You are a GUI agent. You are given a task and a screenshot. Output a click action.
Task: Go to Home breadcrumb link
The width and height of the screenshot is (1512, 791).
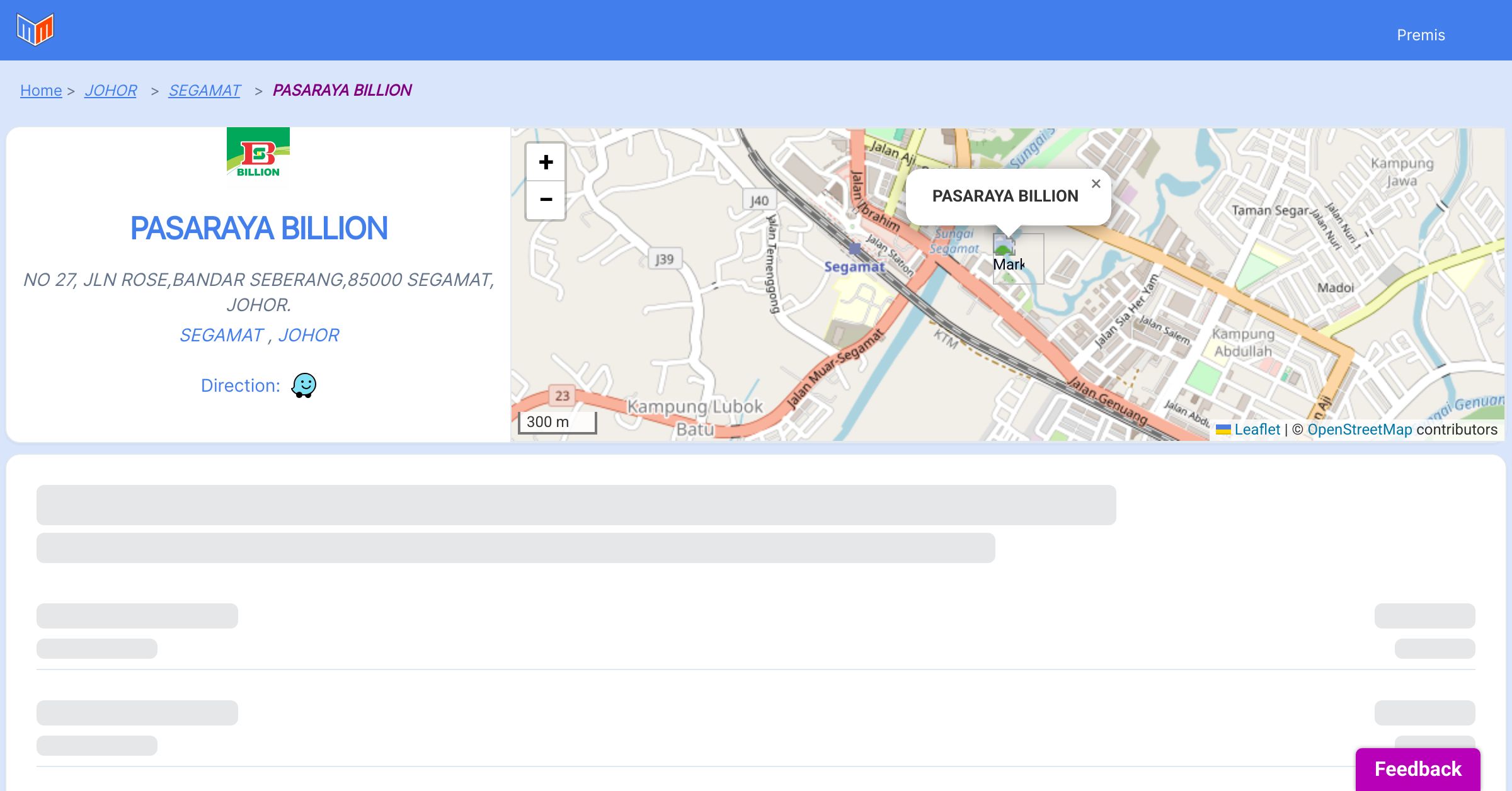coord(41,91)
